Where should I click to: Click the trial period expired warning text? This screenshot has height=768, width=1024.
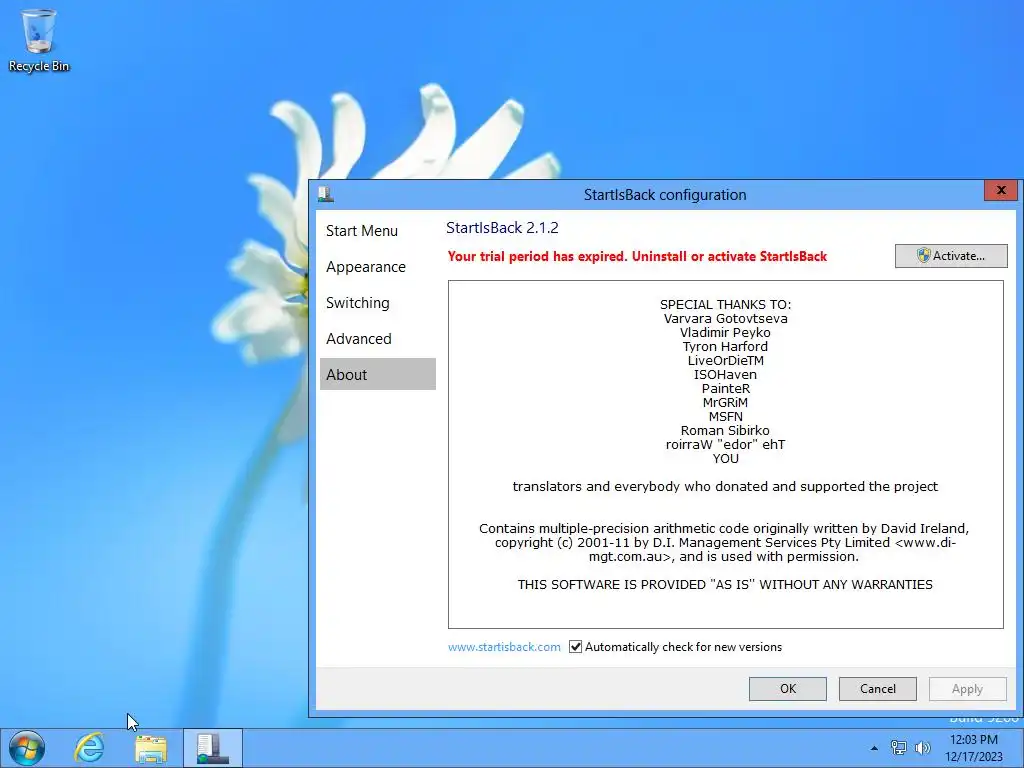click(x=637, y=257)
